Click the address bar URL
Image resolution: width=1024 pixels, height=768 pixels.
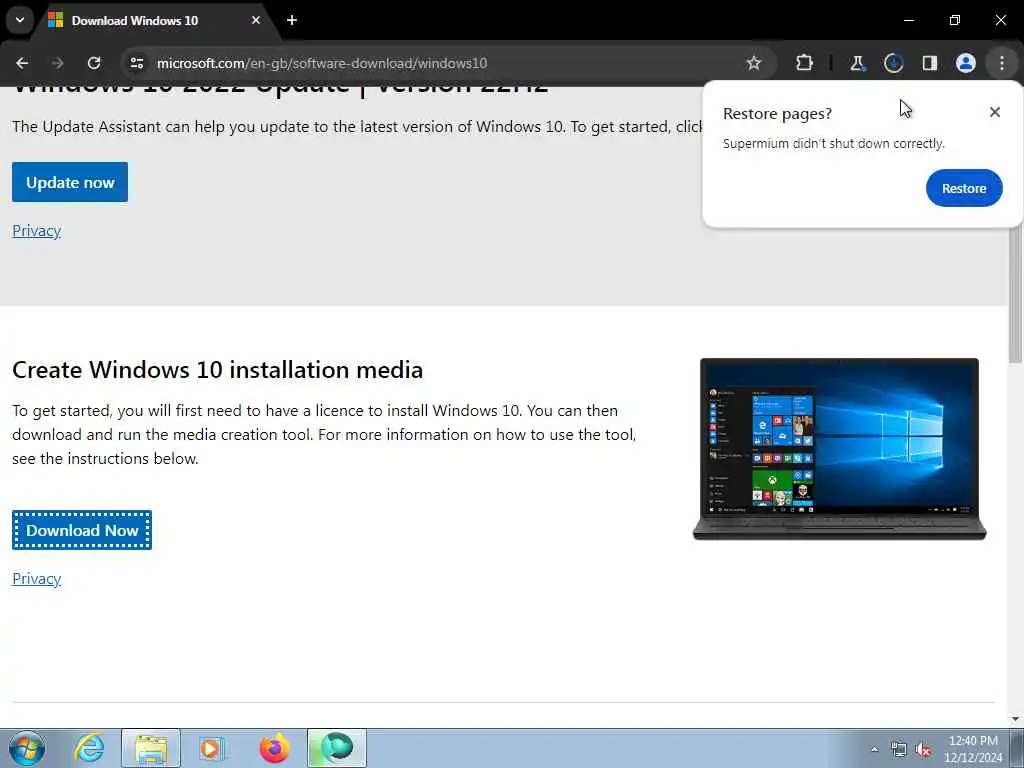[322, 63]
